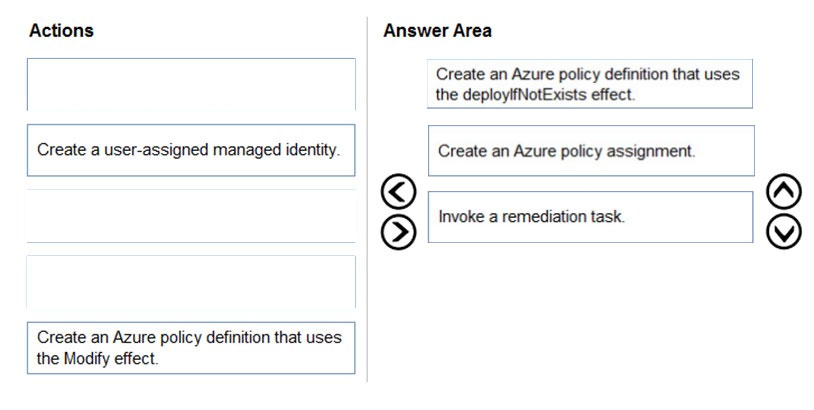Click the Answer Area heading
The width and height of the screenshot is (814, 410).
click(437, 31)
